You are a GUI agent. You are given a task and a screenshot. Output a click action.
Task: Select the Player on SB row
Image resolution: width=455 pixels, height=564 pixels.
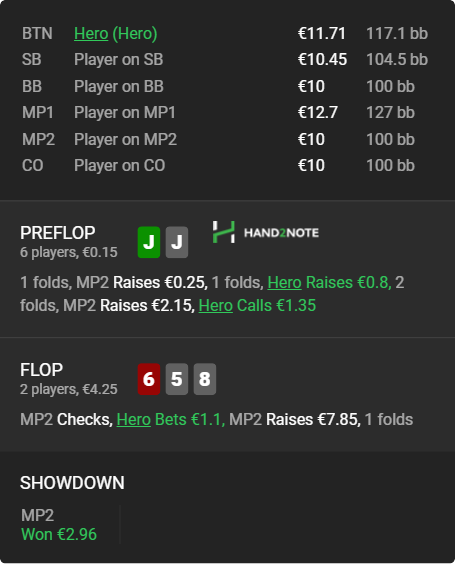225,60
